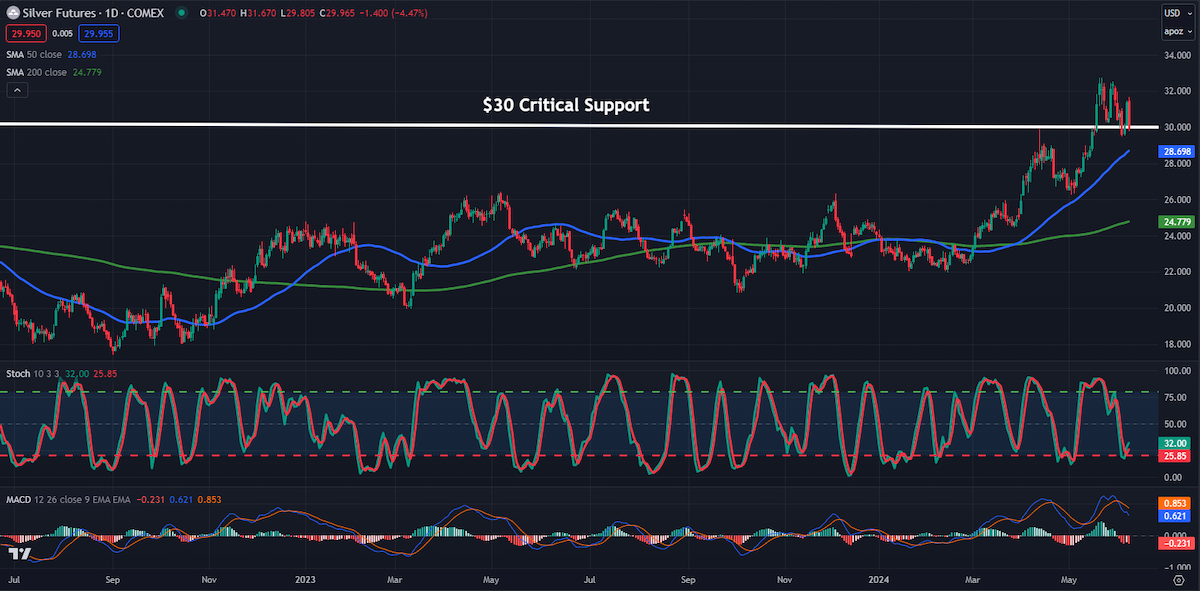
Task: Open chart settings gear icon near time axis
Action: [x=1178, y=580]
